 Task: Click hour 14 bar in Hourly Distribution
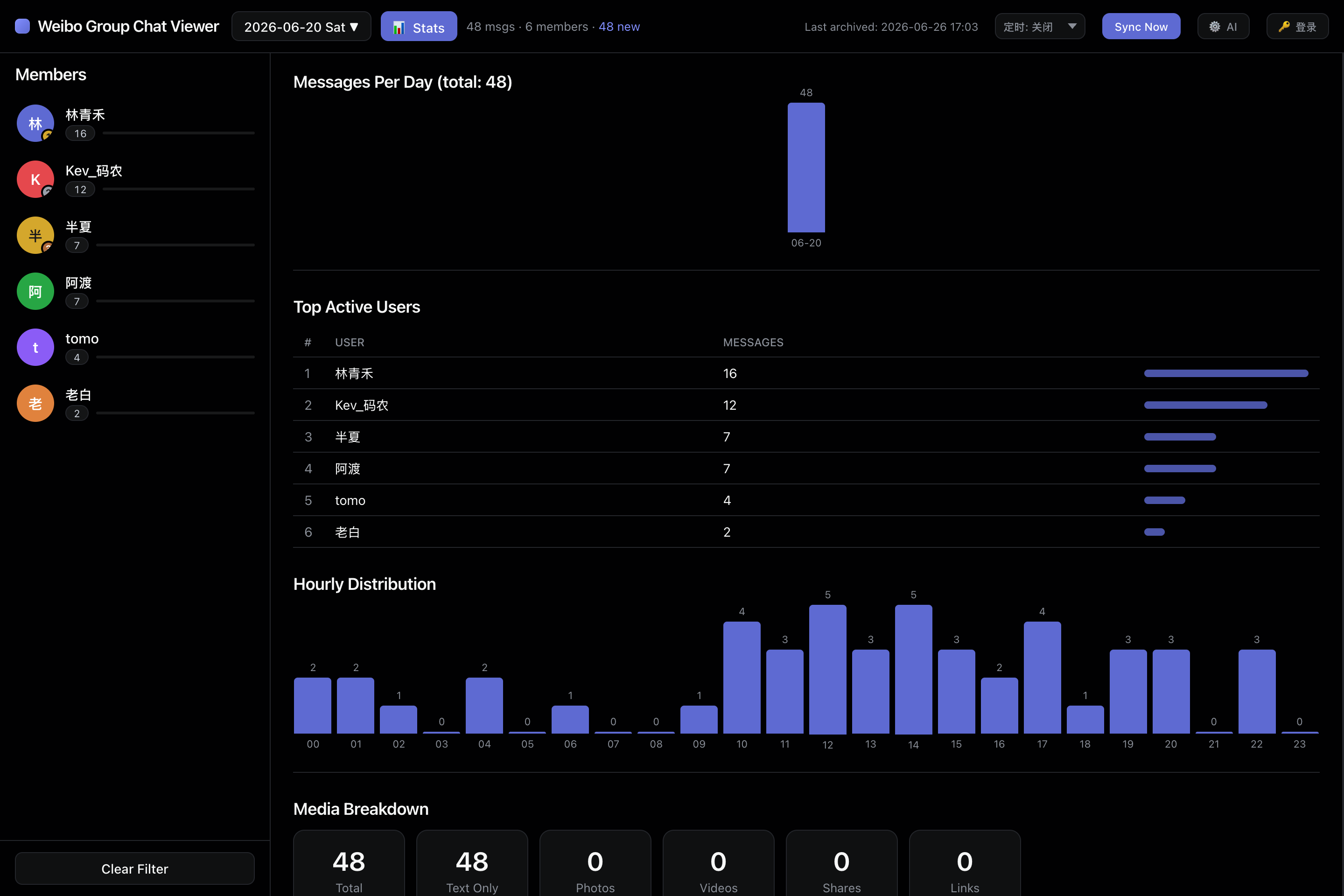pyautogui.click(x=913, y=669)
